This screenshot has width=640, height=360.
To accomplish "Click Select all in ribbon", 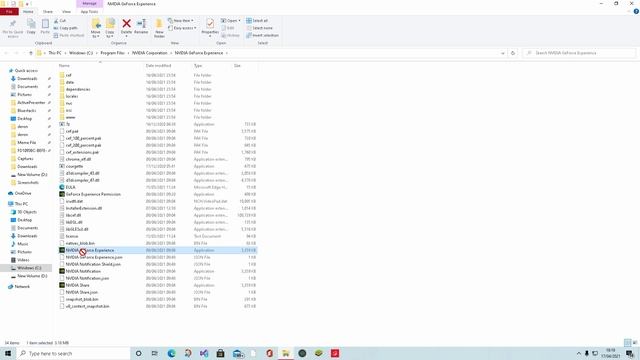I will pyautogui.click(x=257, y=20).
